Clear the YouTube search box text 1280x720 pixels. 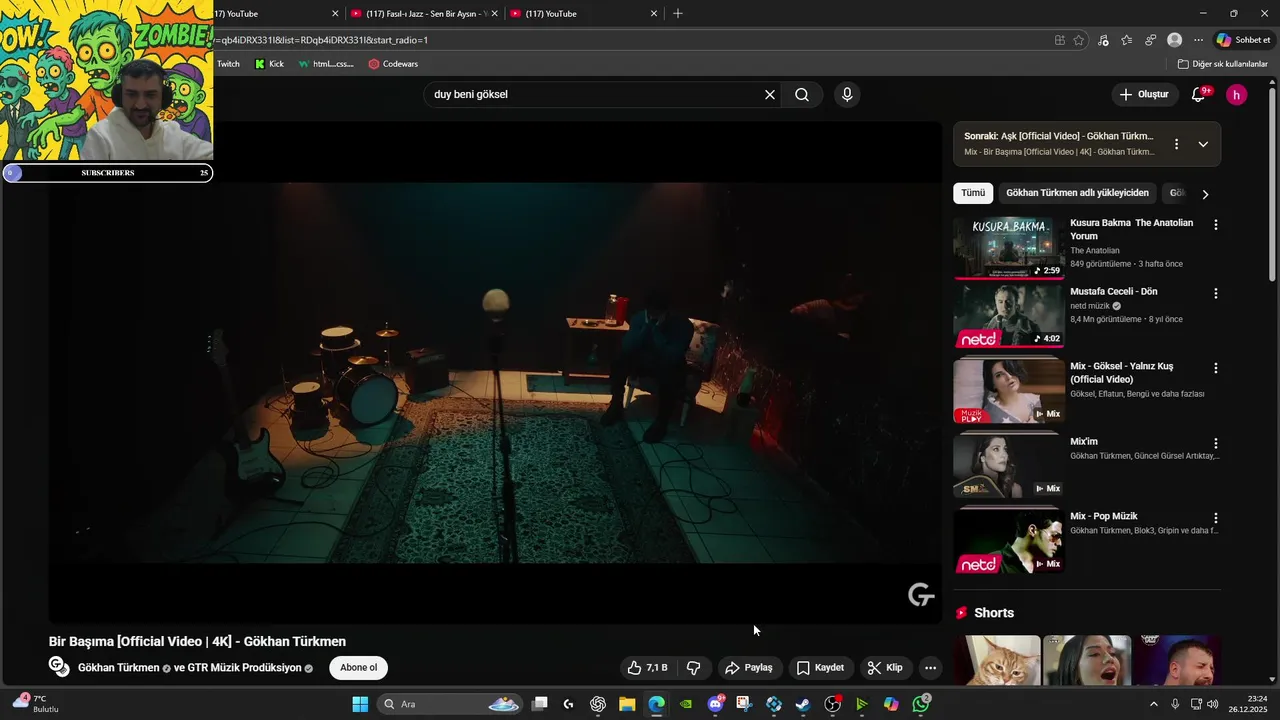pos(770,95)
